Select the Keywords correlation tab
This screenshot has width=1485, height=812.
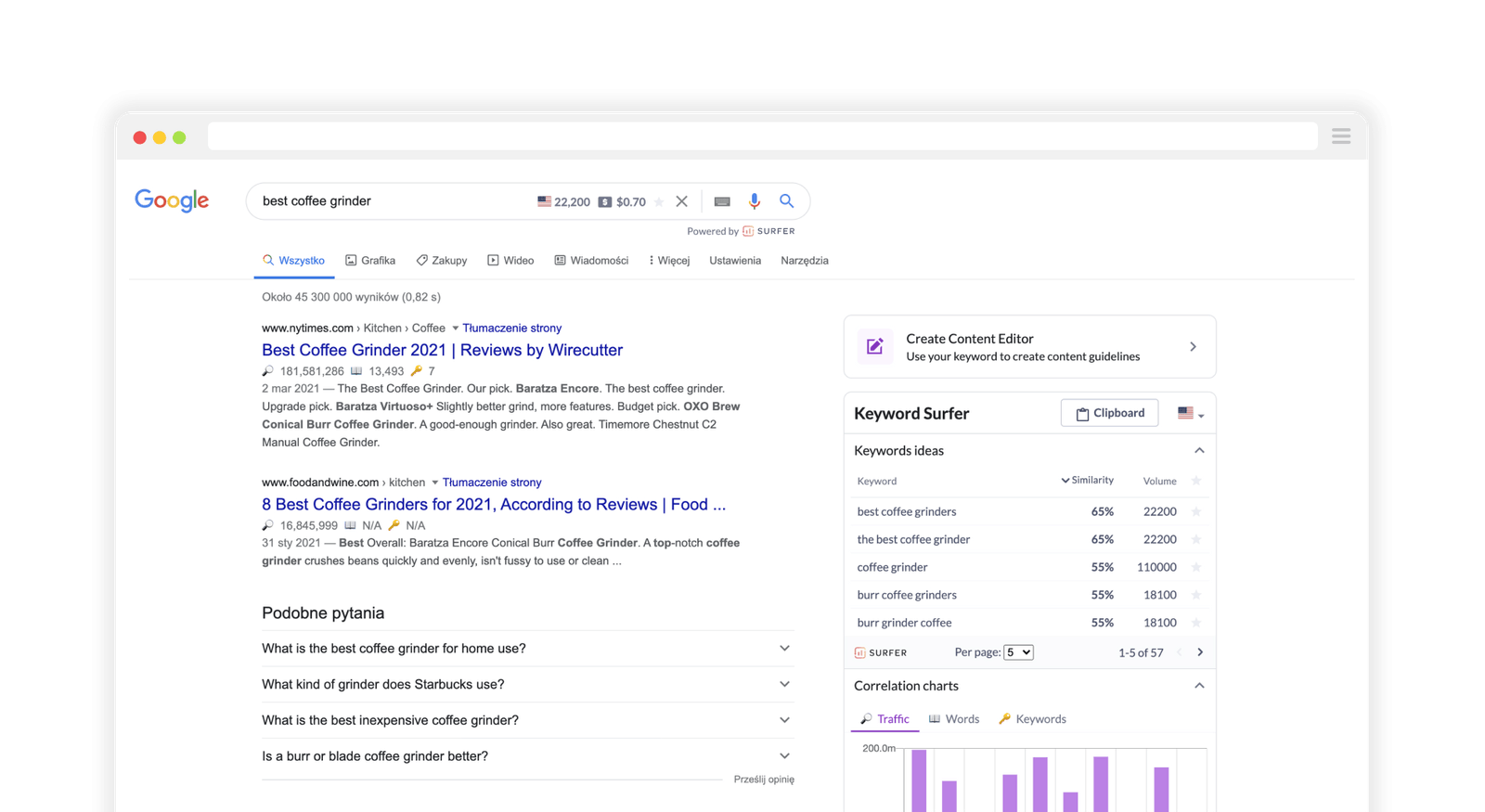pos(1032,719)
